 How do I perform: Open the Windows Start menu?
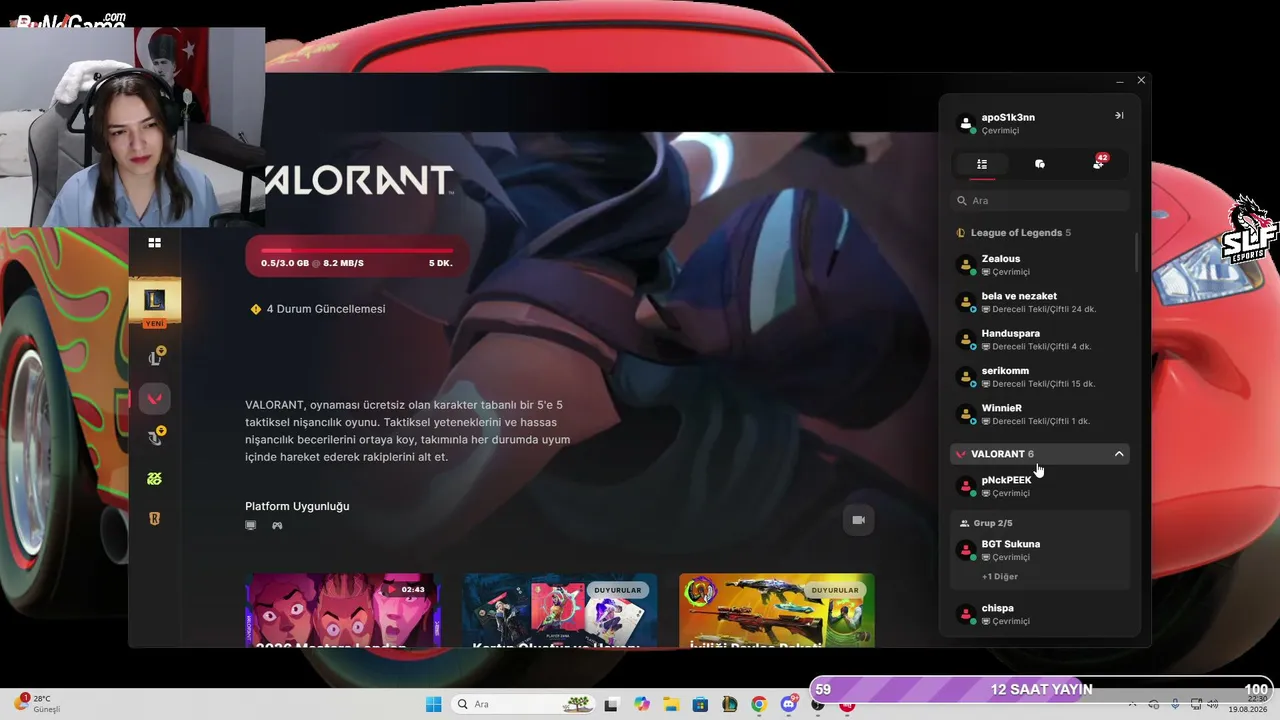434,704
